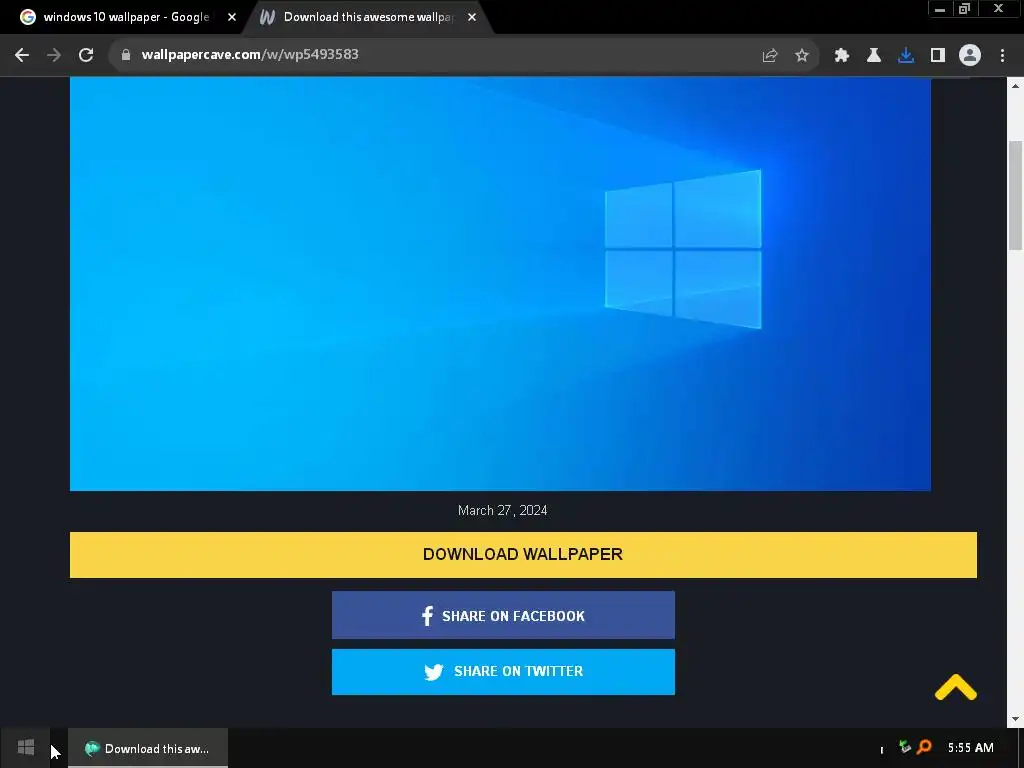Click the green tray icon
The height and width of the screenshot is (768, 1024).
click(x=904, y=746)
